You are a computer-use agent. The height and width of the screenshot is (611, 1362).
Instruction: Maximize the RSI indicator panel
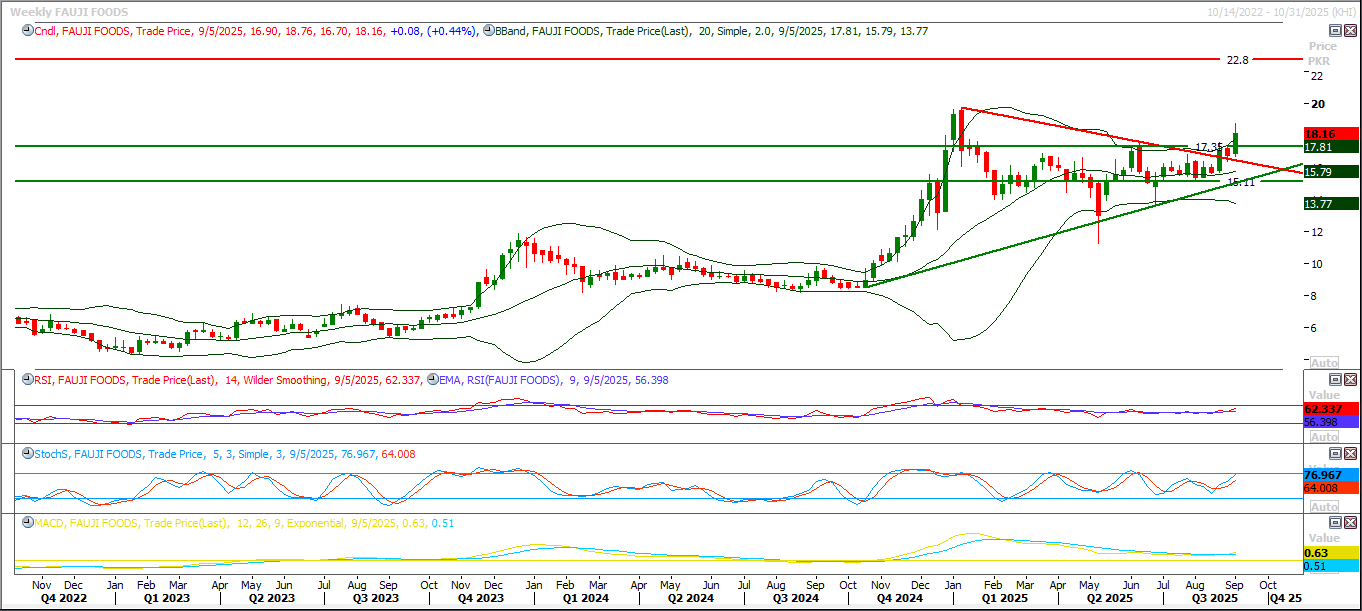tap(1335, 380)
